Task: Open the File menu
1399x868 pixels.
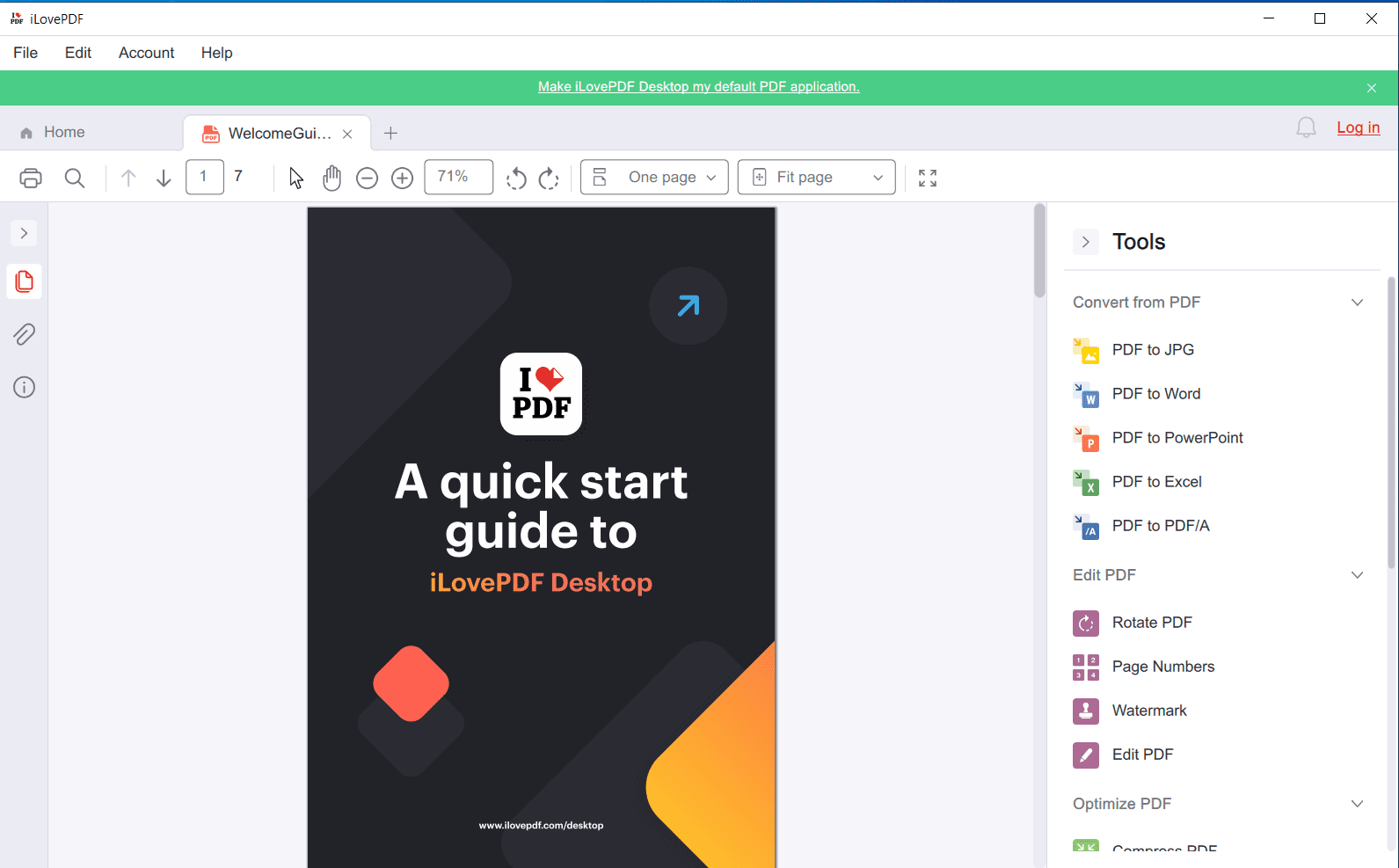Action: pos(26,53)
